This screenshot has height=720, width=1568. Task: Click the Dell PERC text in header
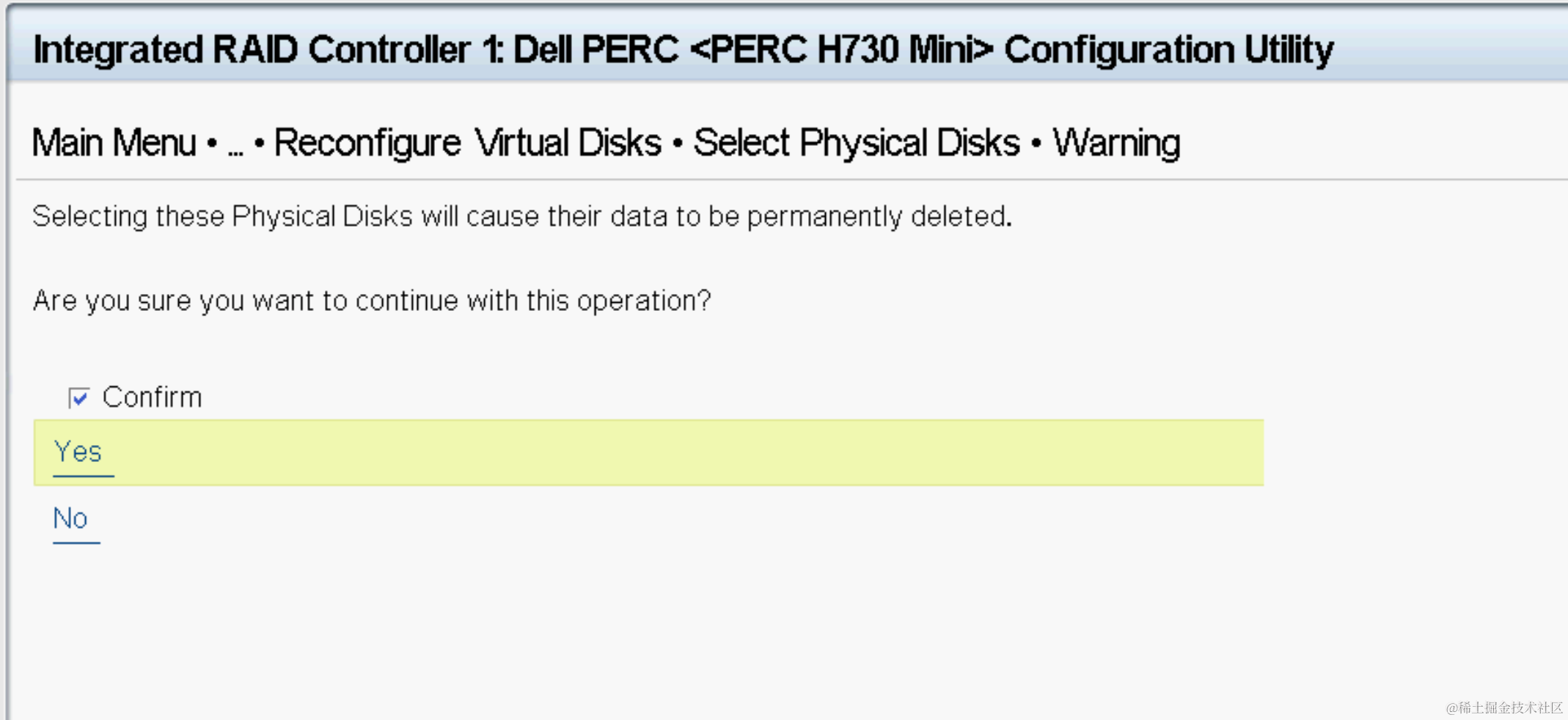pos(596,50)
